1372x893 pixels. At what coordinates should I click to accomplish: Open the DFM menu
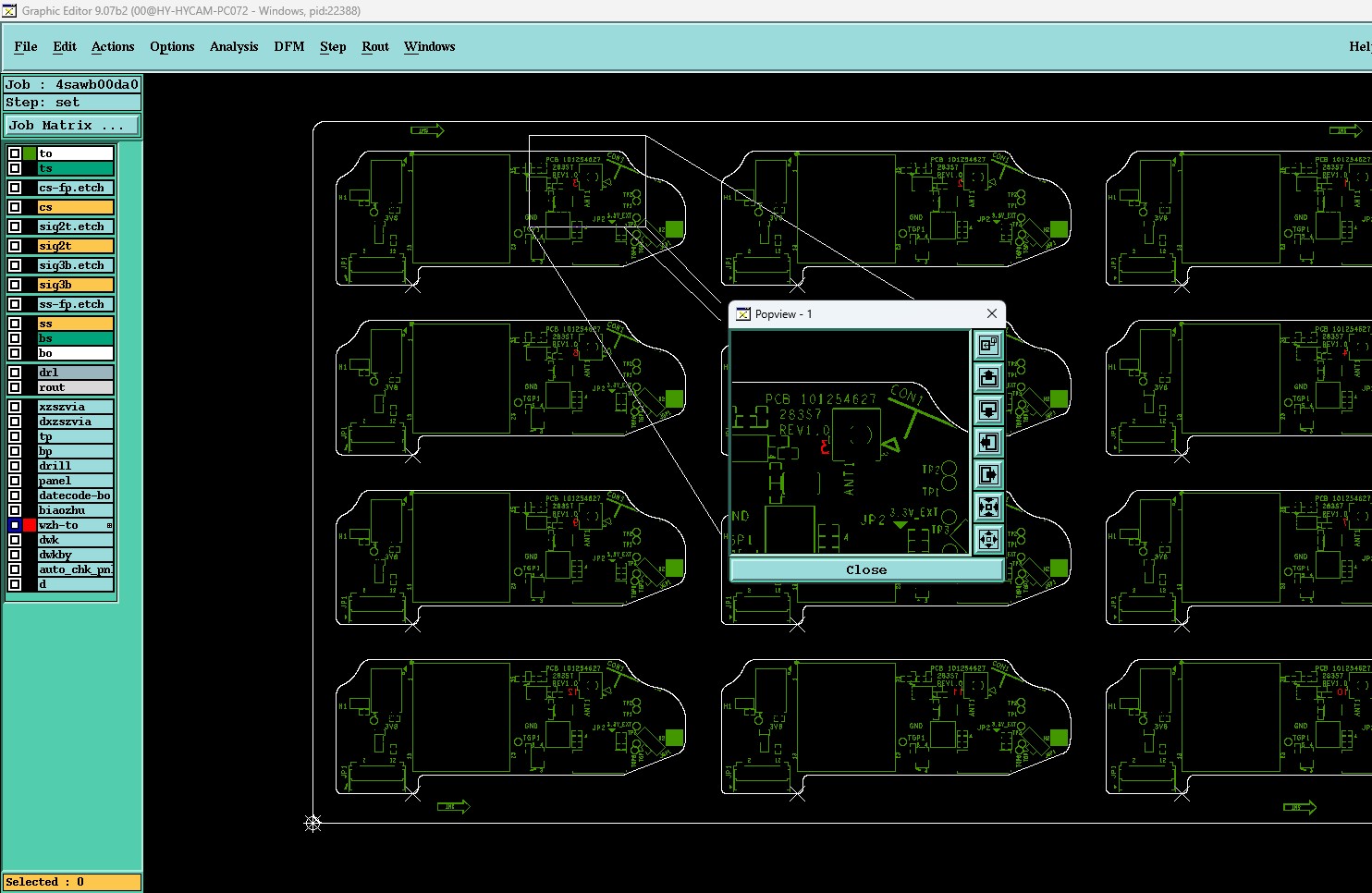pos(289,46)
